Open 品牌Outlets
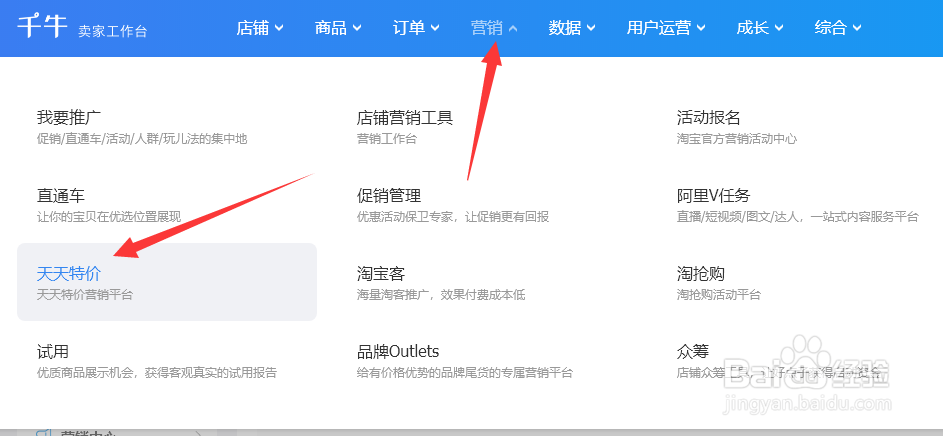 398,351
